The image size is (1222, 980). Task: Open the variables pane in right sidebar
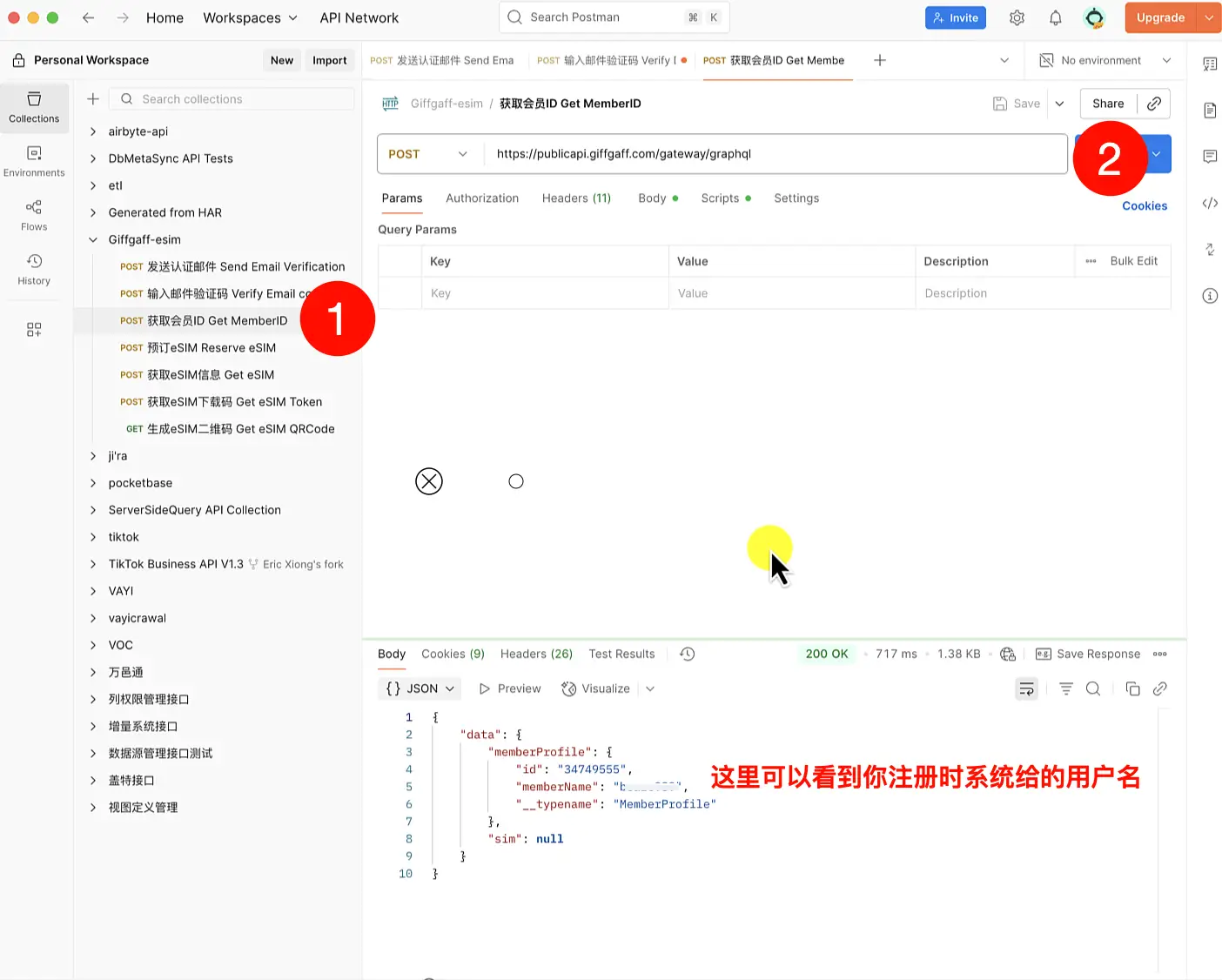click(x=1210, y=64)
